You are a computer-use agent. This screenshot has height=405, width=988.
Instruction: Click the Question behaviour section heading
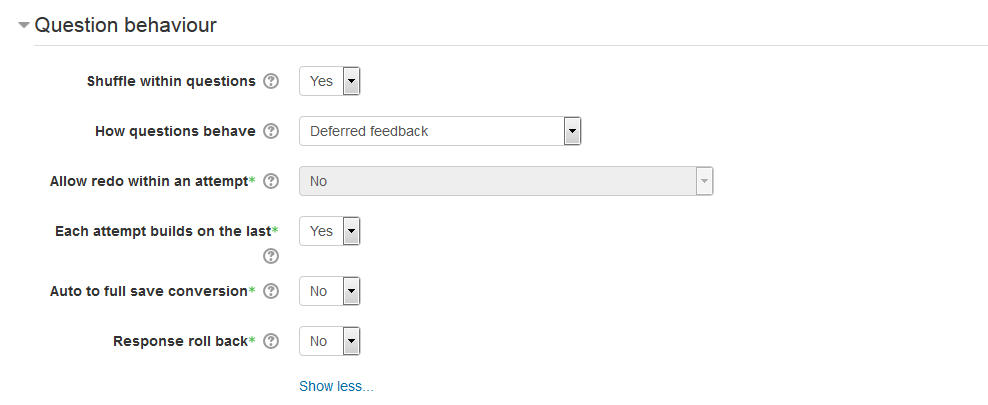point(125,25)
